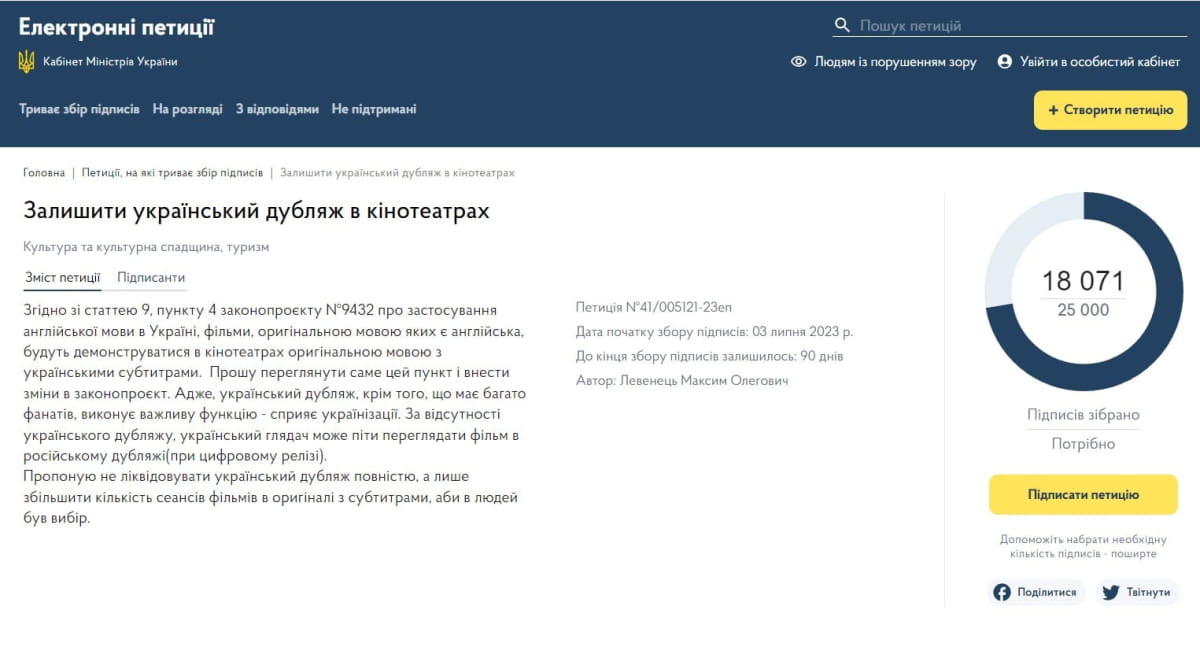Click the signature count 18 071
This screenshot has height=669, width=1200.
pos(1083,281)
